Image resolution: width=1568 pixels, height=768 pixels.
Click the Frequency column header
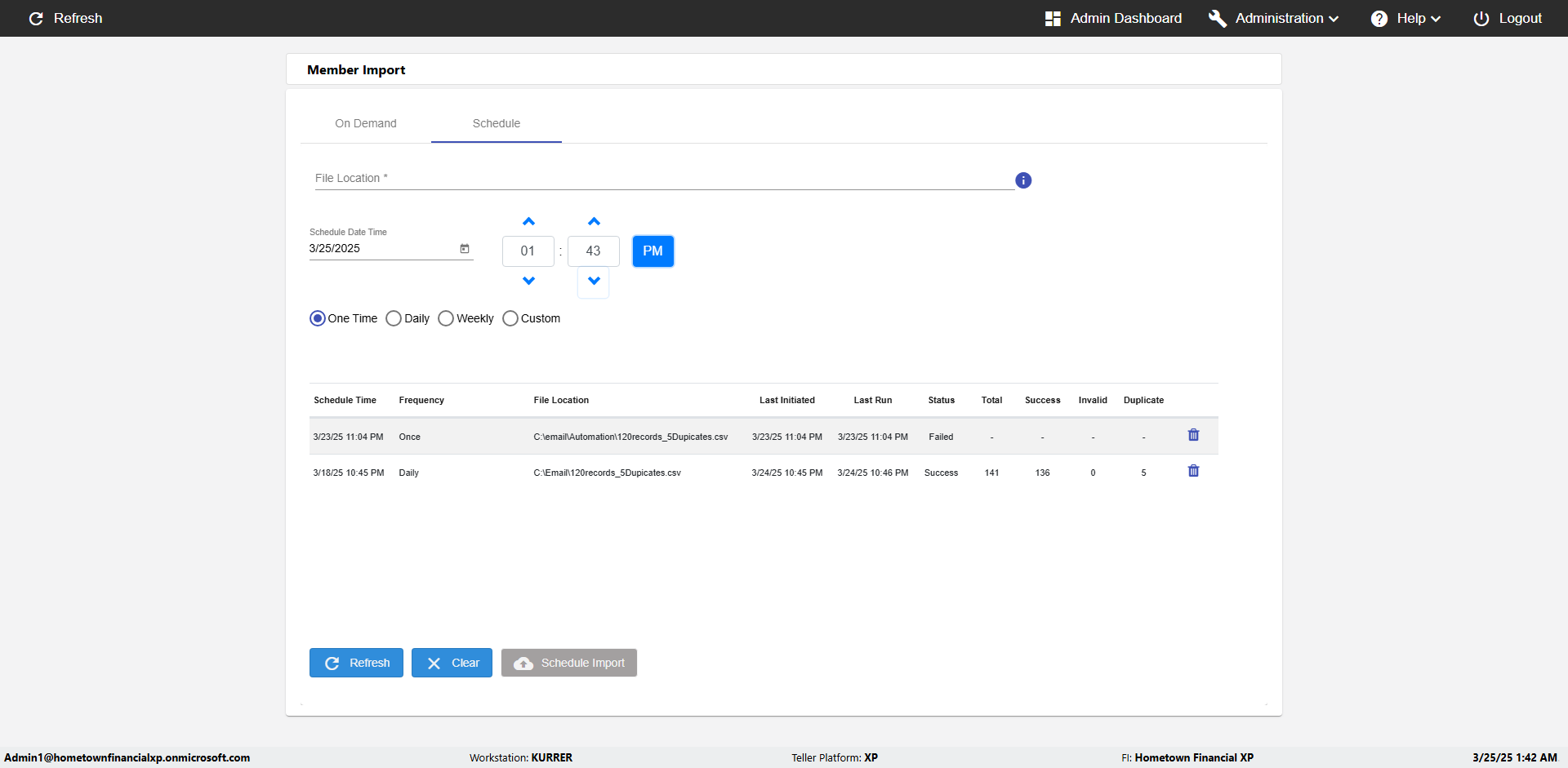pyautogui.click(x=421, y=400)
